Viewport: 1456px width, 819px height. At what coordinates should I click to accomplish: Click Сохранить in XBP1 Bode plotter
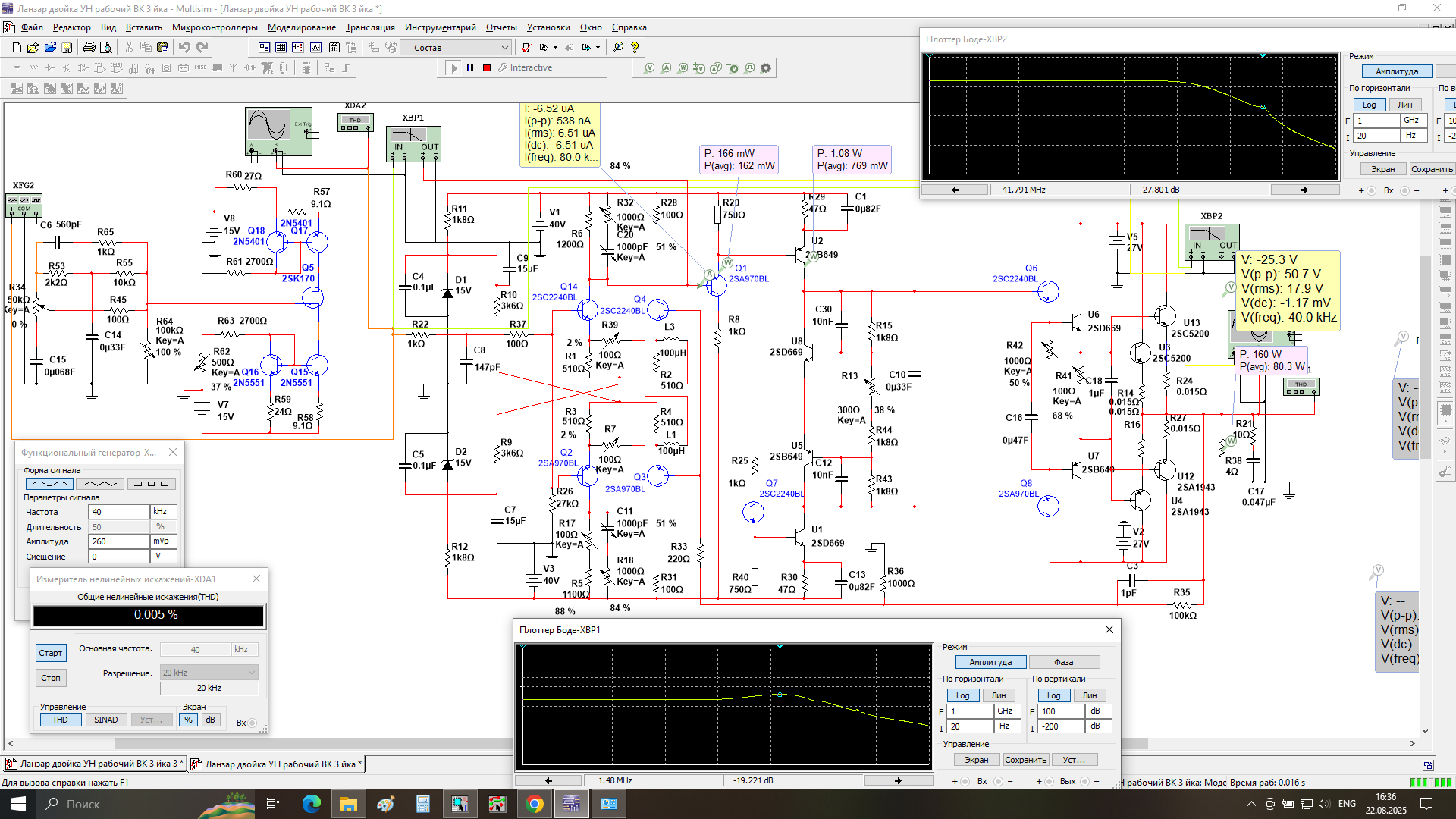click(x=1025, y=760)
